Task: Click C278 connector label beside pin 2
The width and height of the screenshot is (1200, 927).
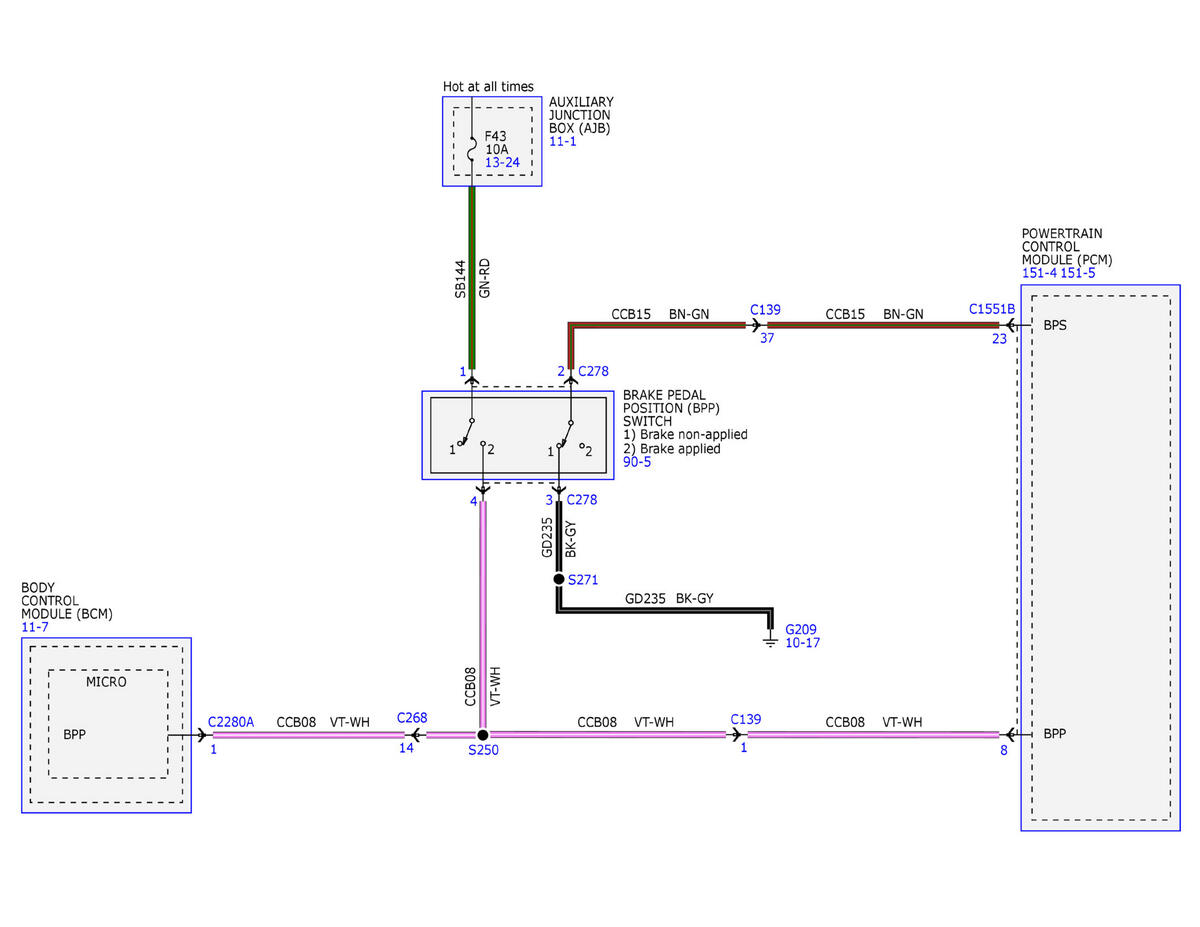Action: click(x=594, y=372)
